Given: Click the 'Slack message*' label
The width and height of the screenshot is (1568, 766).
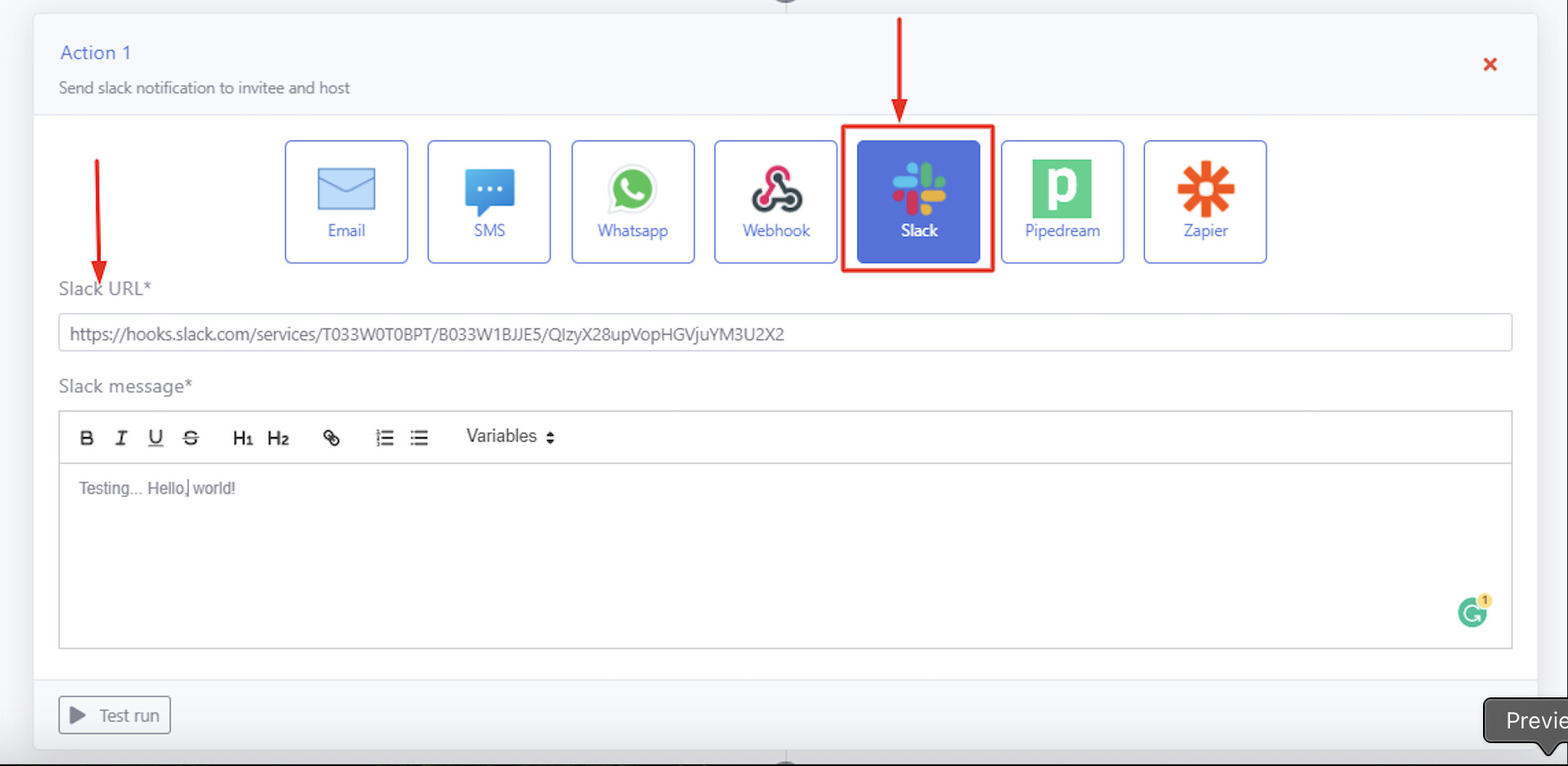Looking at the screenshot, I should [125, 386].
